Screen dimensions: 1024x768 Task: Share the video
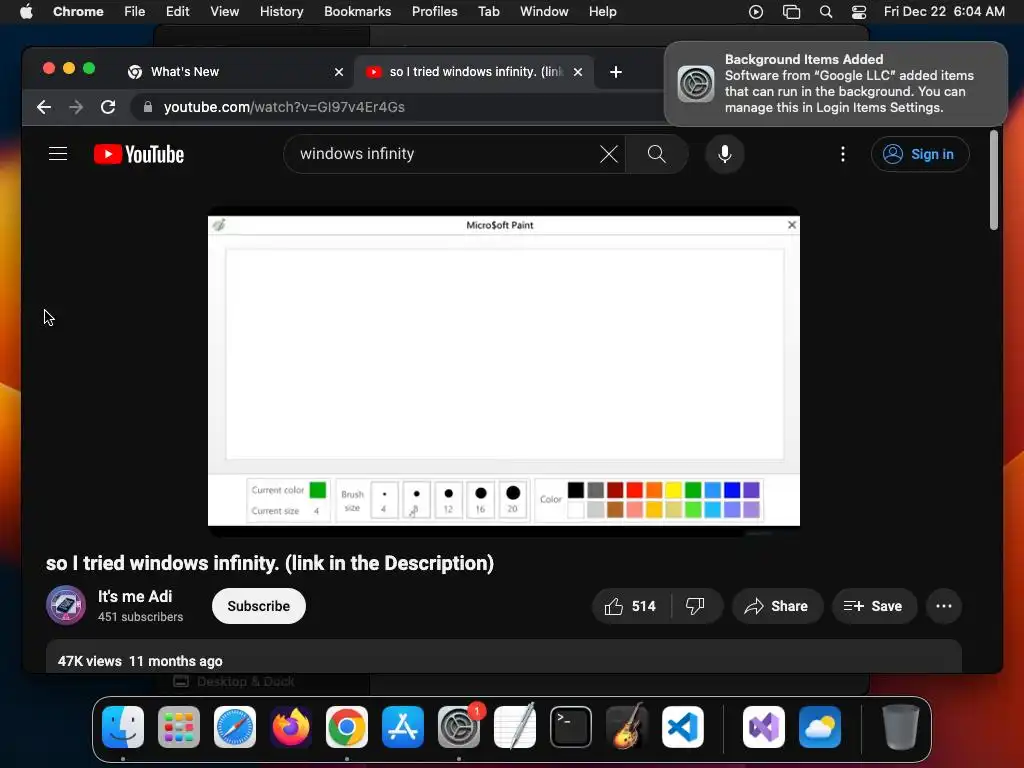[x=777, y=606]
